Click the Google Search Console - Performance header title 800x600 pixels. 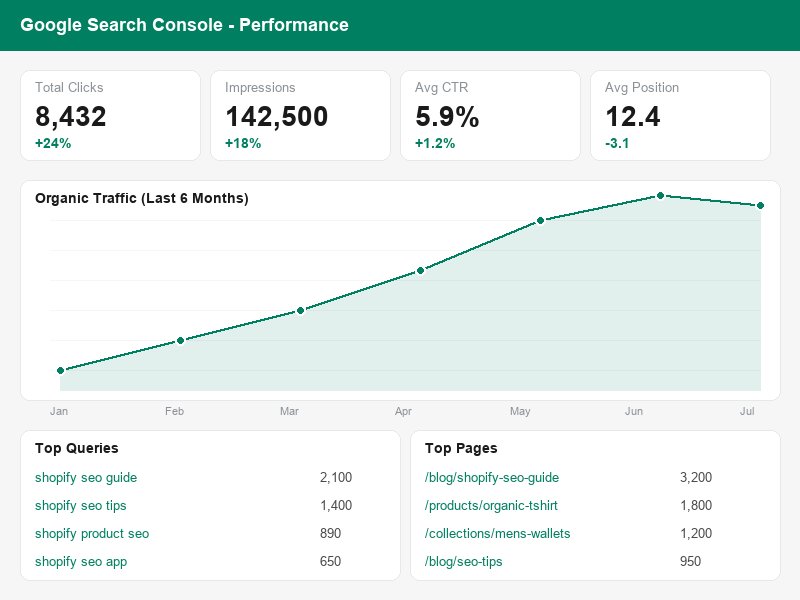tap(184, 25)
